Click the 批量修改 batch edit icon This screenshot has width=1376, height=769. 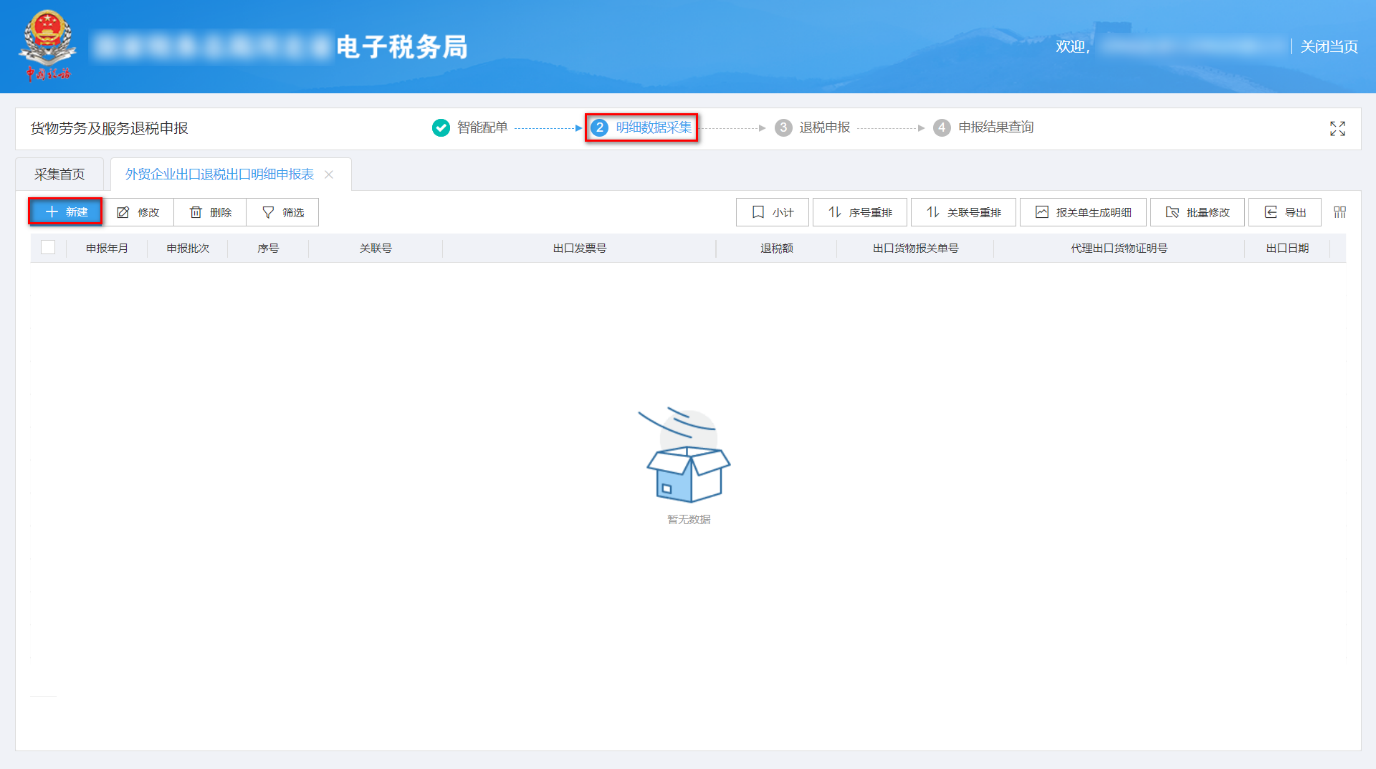tap(1197, 211)
